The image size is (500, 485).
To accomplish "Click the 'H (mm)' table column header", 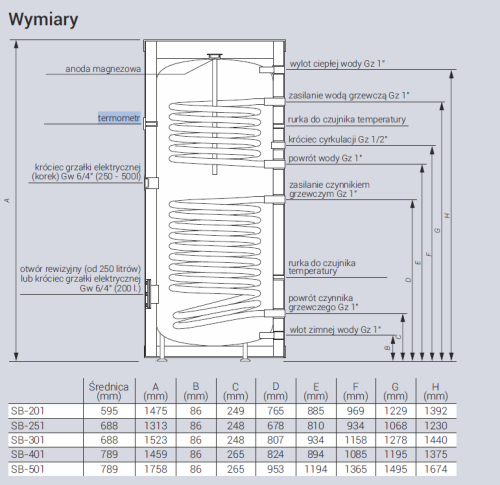I will (436, 391).
